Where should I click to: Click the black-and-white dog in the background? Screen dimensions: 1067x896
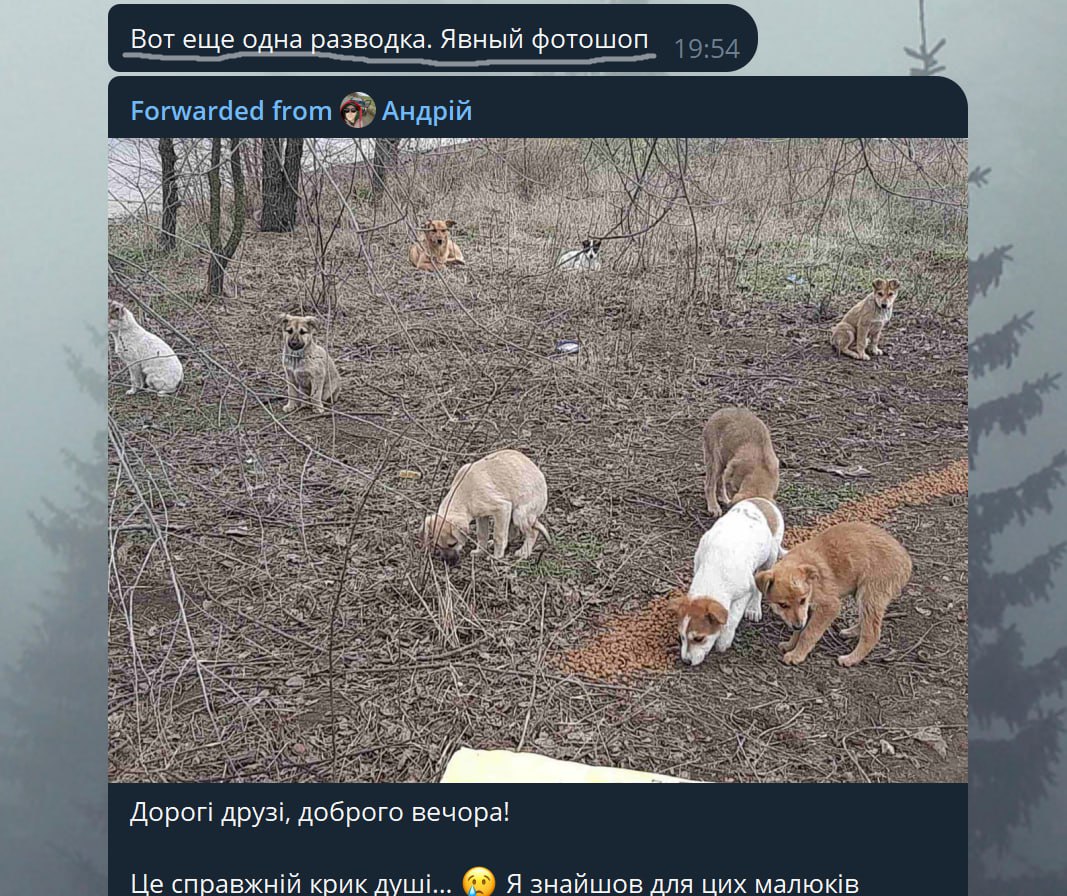tap(581, 256)
